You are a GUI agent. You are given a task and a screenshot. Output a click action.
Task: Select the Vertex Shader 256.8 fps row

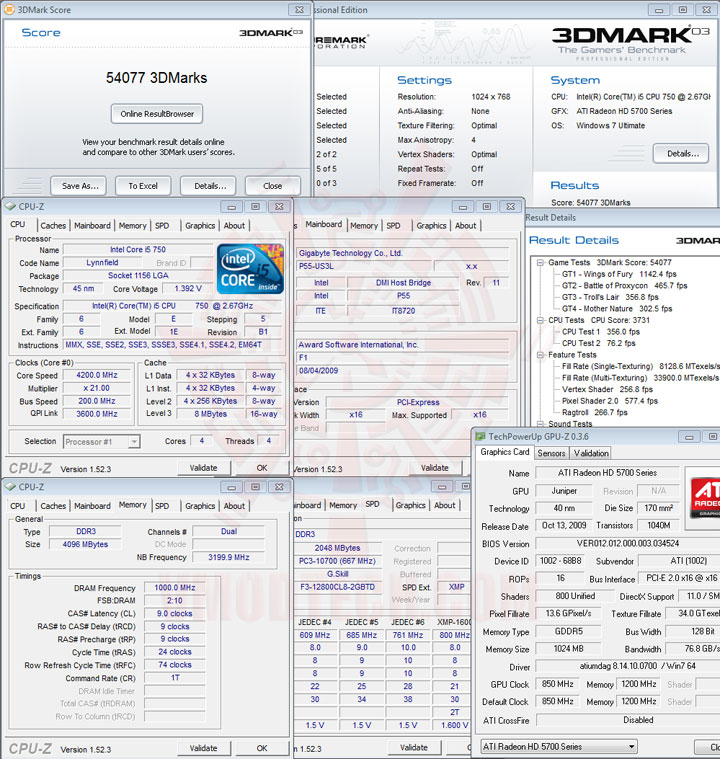(607, 389)
